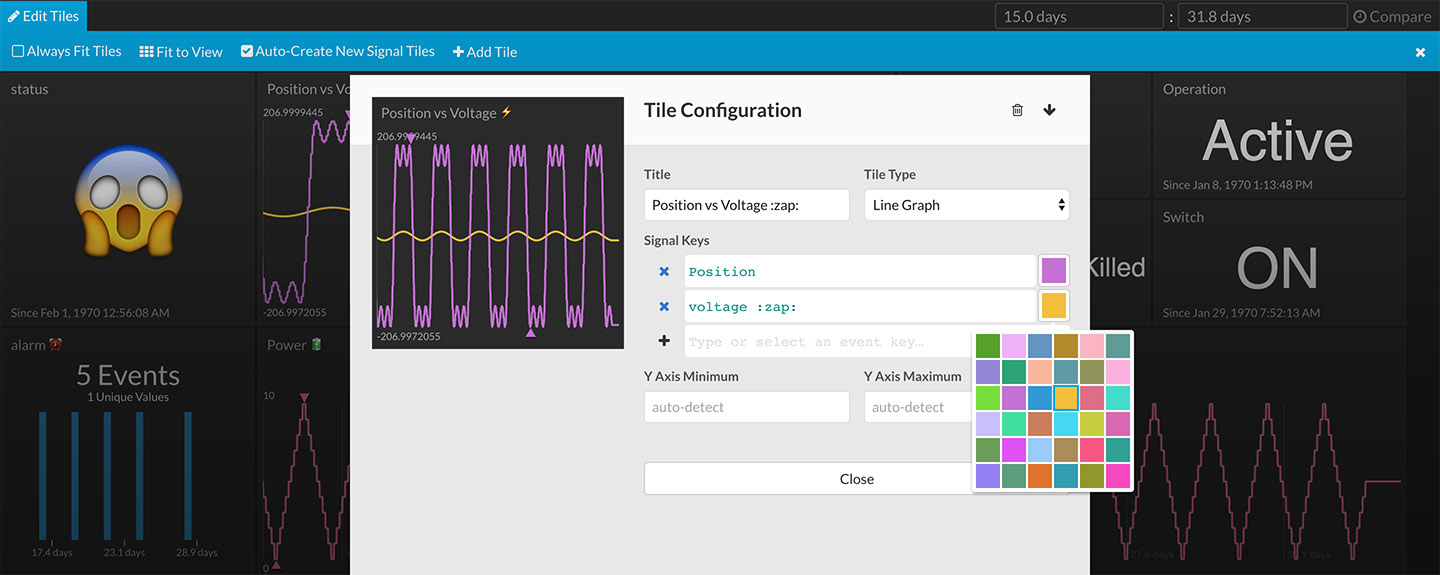Remove the Position signal key

click(664, 271)
